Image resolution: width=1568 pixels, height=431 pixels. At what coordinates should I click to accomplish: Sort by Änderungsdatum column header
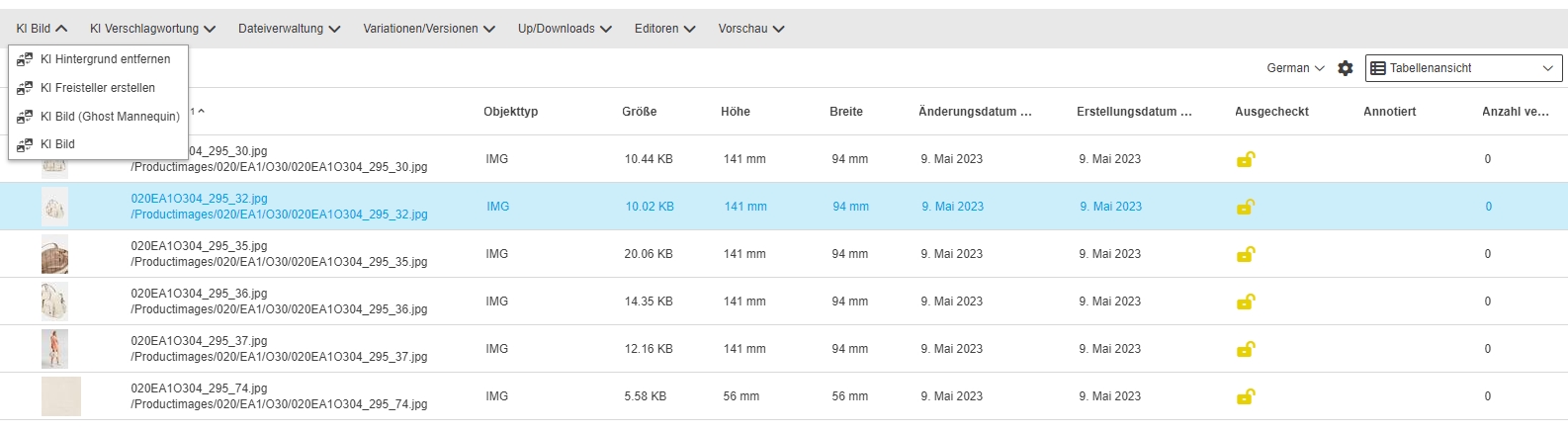coord(975,112)
